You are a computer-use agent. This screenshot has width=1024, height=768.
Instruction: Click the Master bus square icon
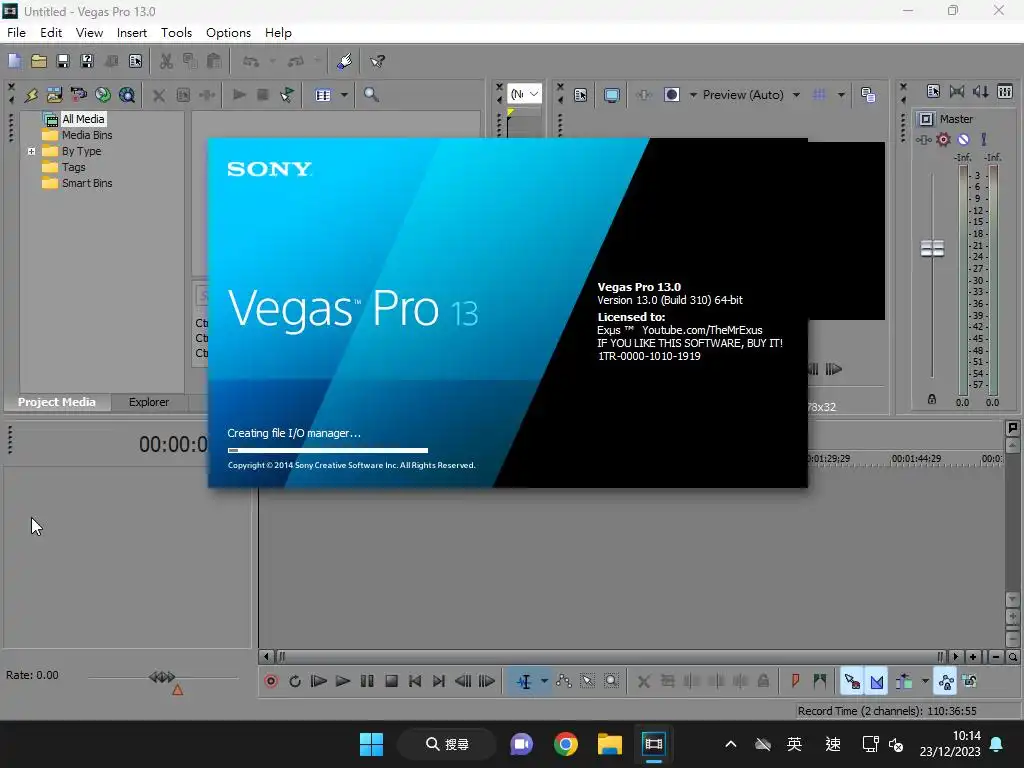926,119
